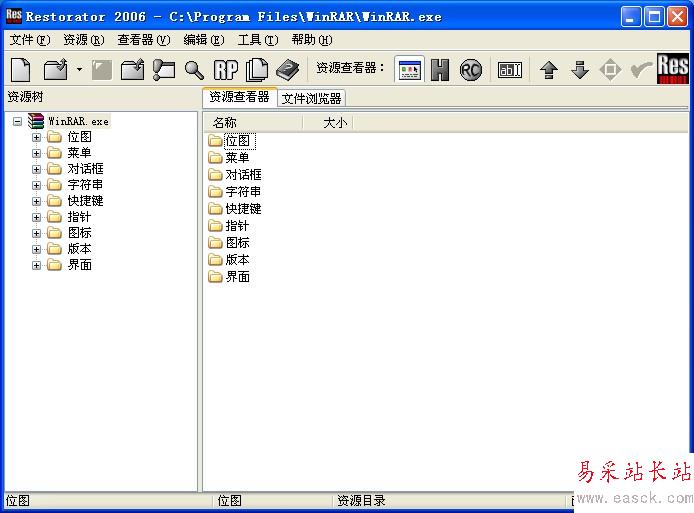Screen dimensions: 694x513
Task: Expand the 对话框 tree folder
Action: pyautogui.click(x=37, y=169)
